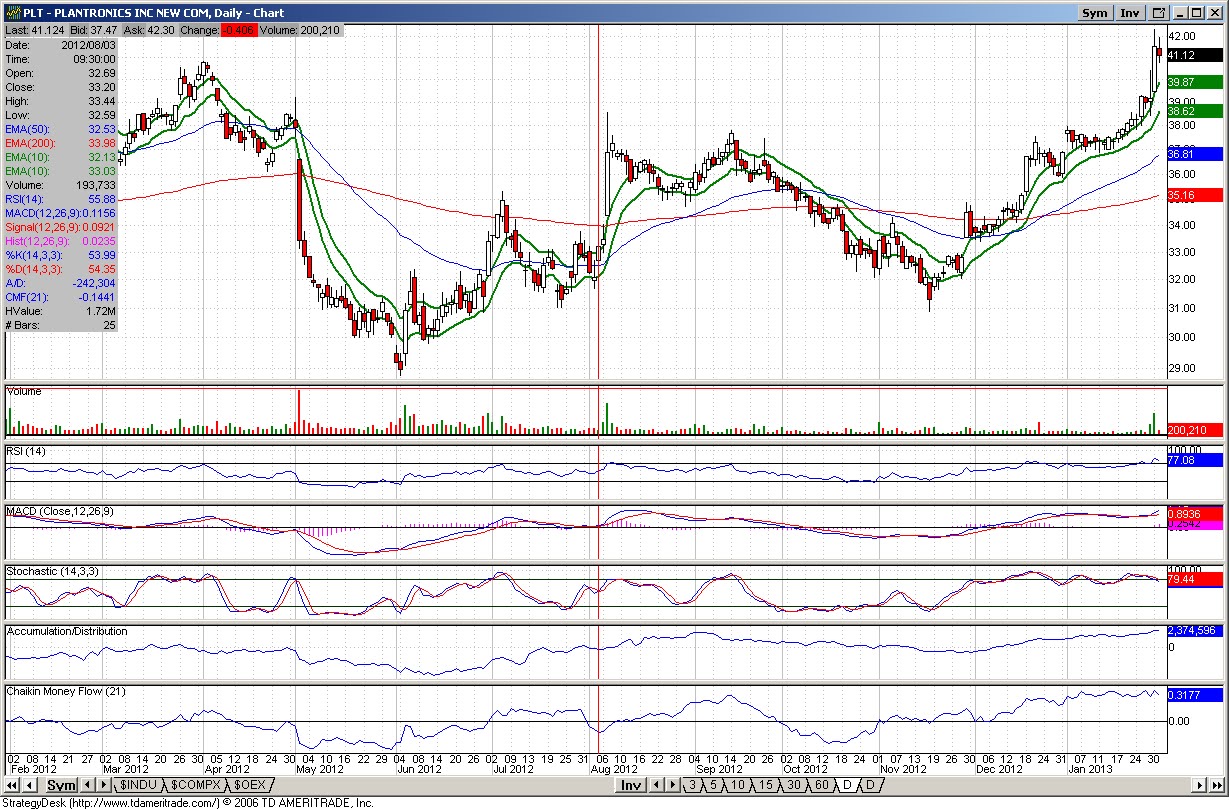Switch to the $OEX symbol tab
Screen dimensions: 1229x809
pos(250,785)
